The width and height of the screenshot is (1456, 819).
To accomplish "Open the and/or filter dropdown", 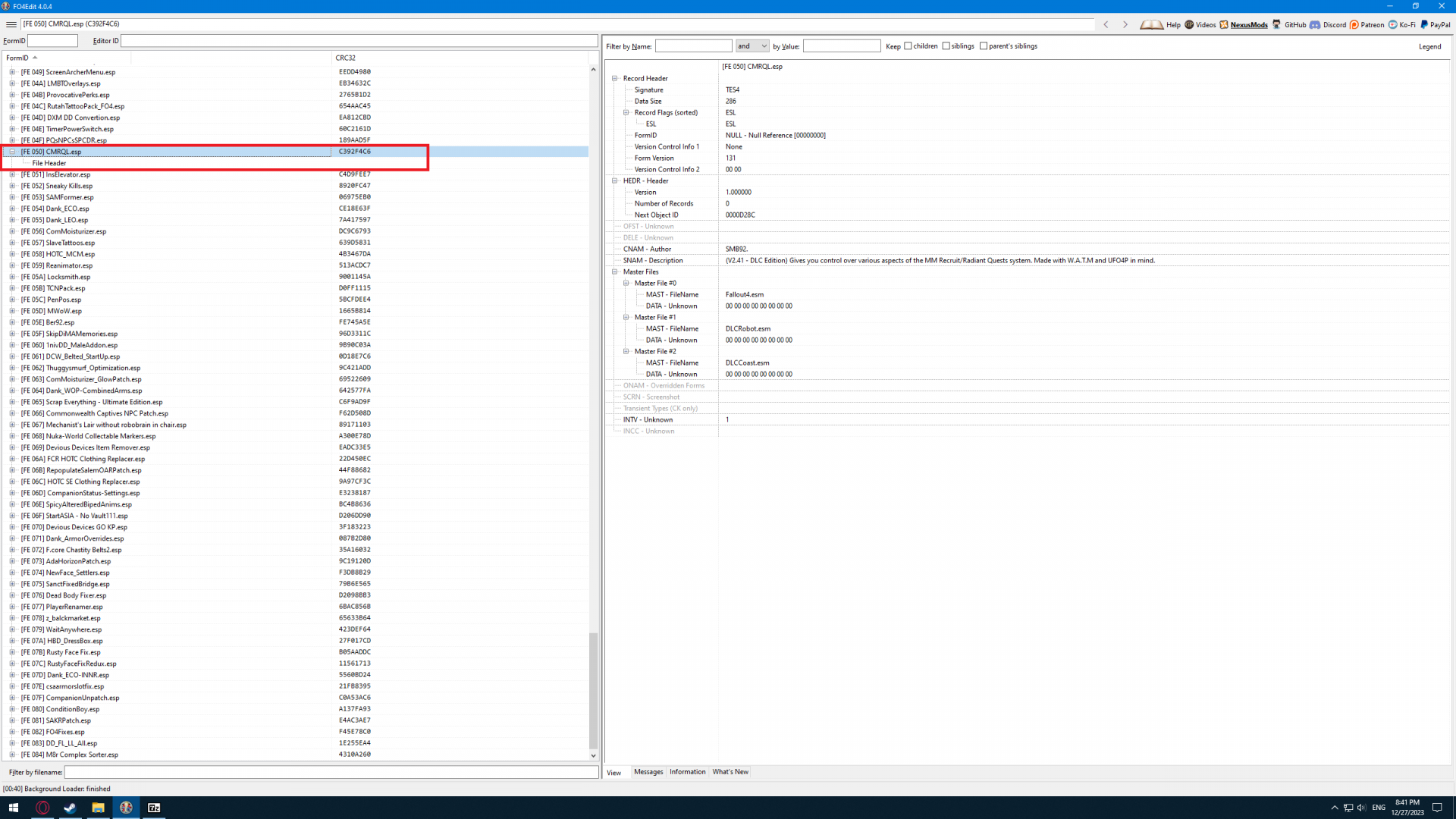I will click(x=752, y=46).
